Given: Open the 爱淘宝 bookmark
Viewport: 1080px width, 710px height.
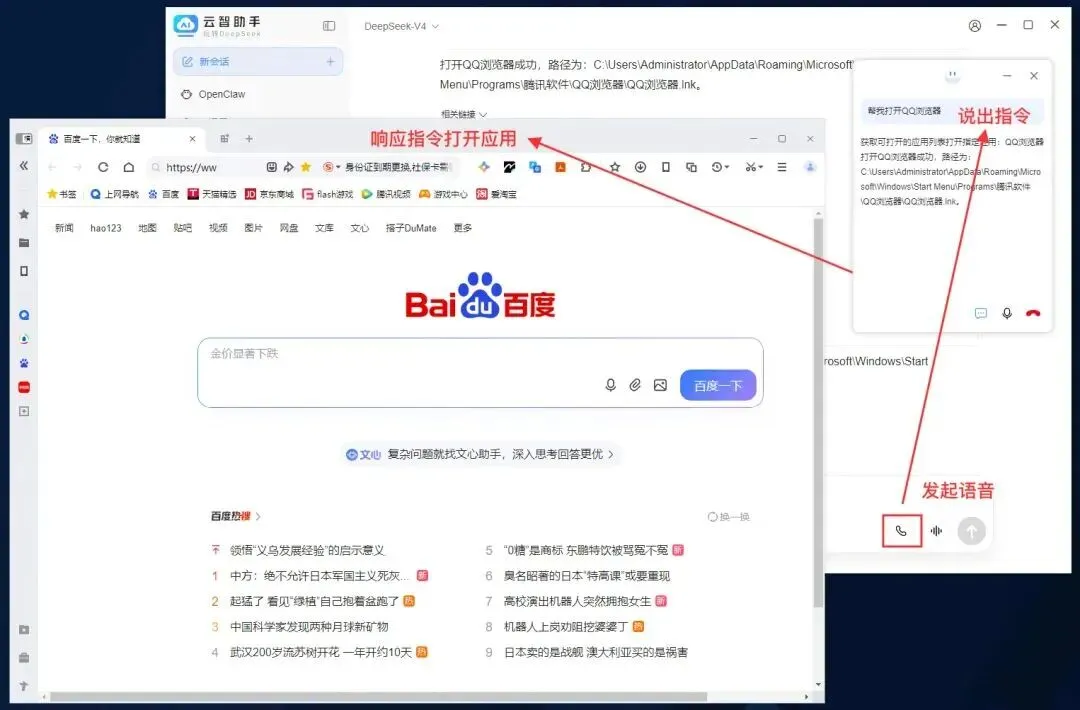Looking at the screenshot, I should point(497,194).
